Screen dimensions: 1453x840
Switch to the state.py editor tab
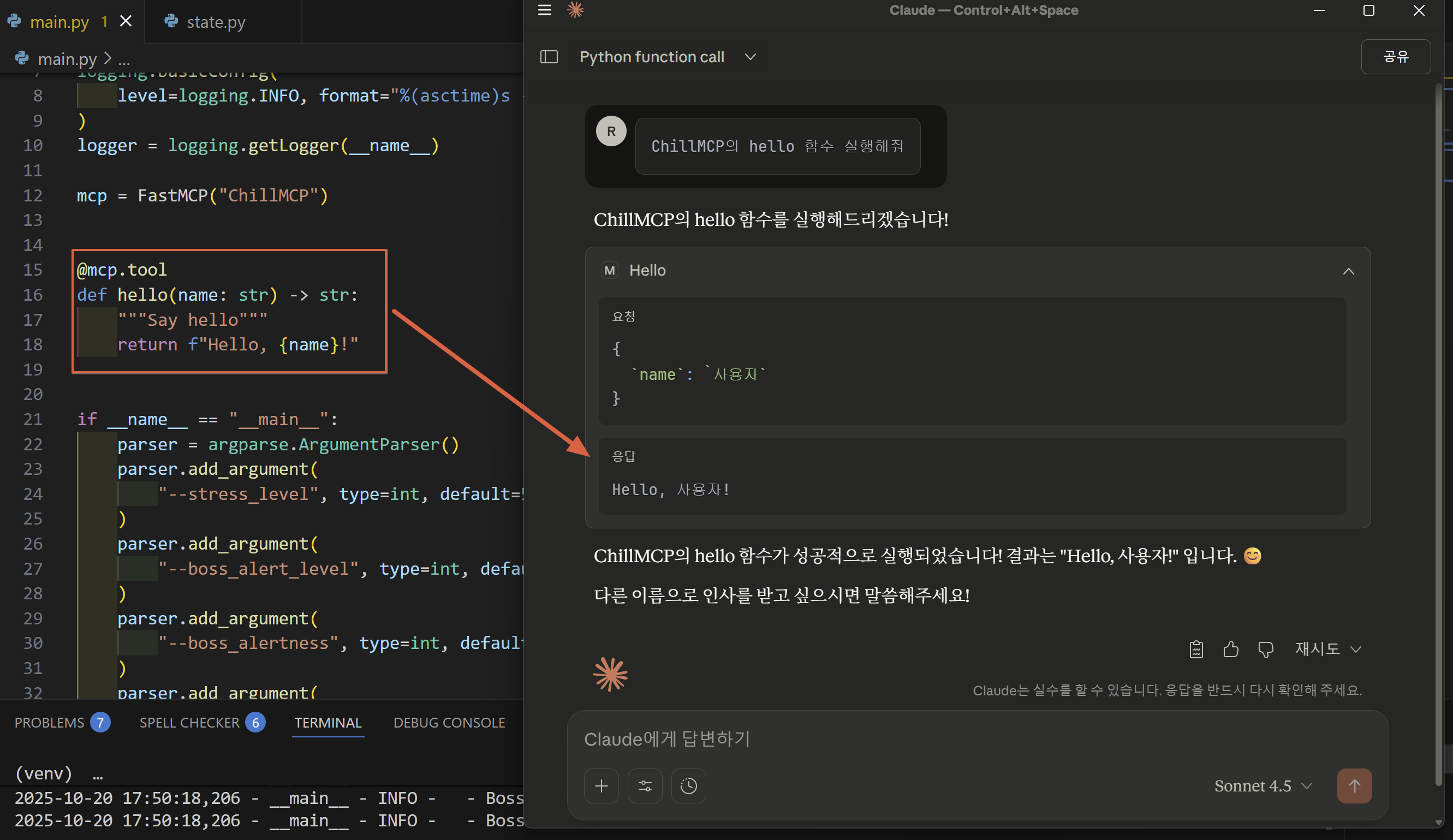[216, 22]
